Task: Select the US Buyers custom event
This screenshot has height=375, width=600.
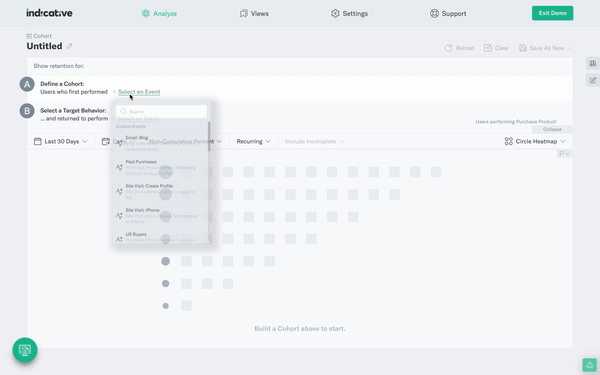Action: (161, 237)
